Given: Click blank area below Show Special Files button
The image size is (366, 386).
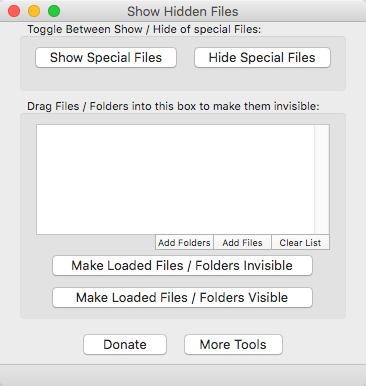Looking at the screenshot, I should (x=106, y=79).
